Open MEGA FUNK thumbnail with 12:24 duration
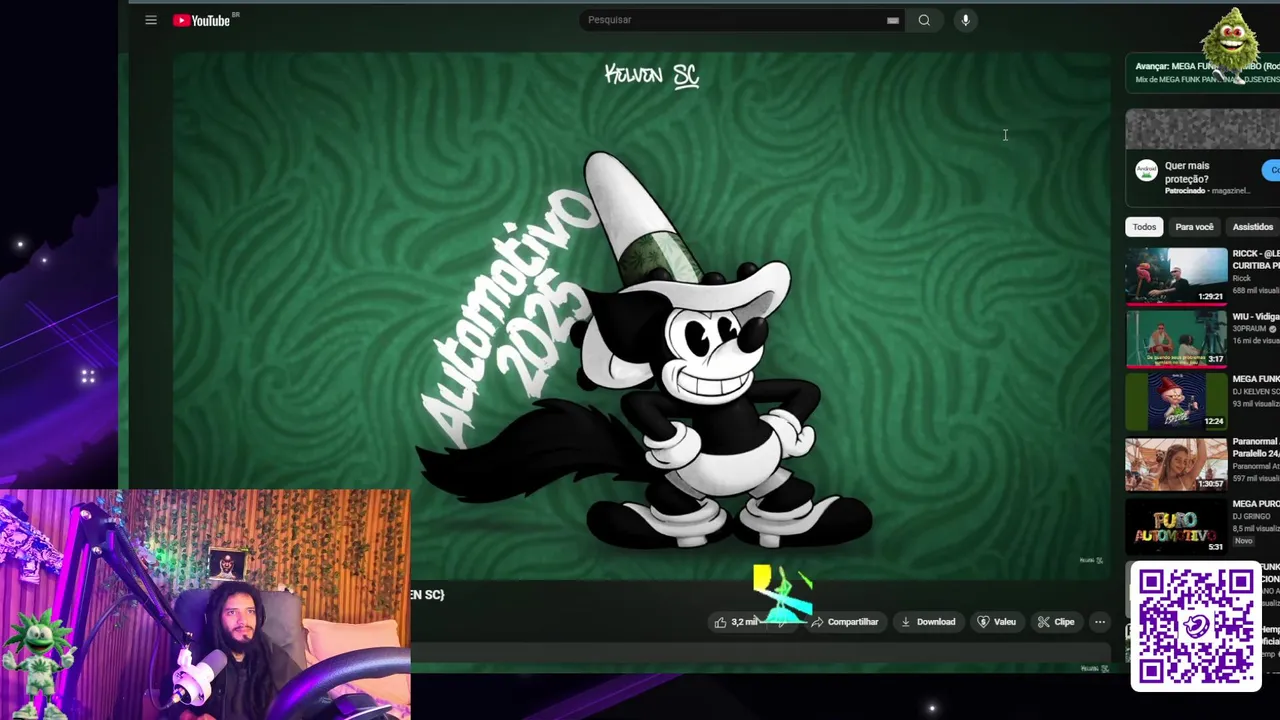 click(1176, 400)
